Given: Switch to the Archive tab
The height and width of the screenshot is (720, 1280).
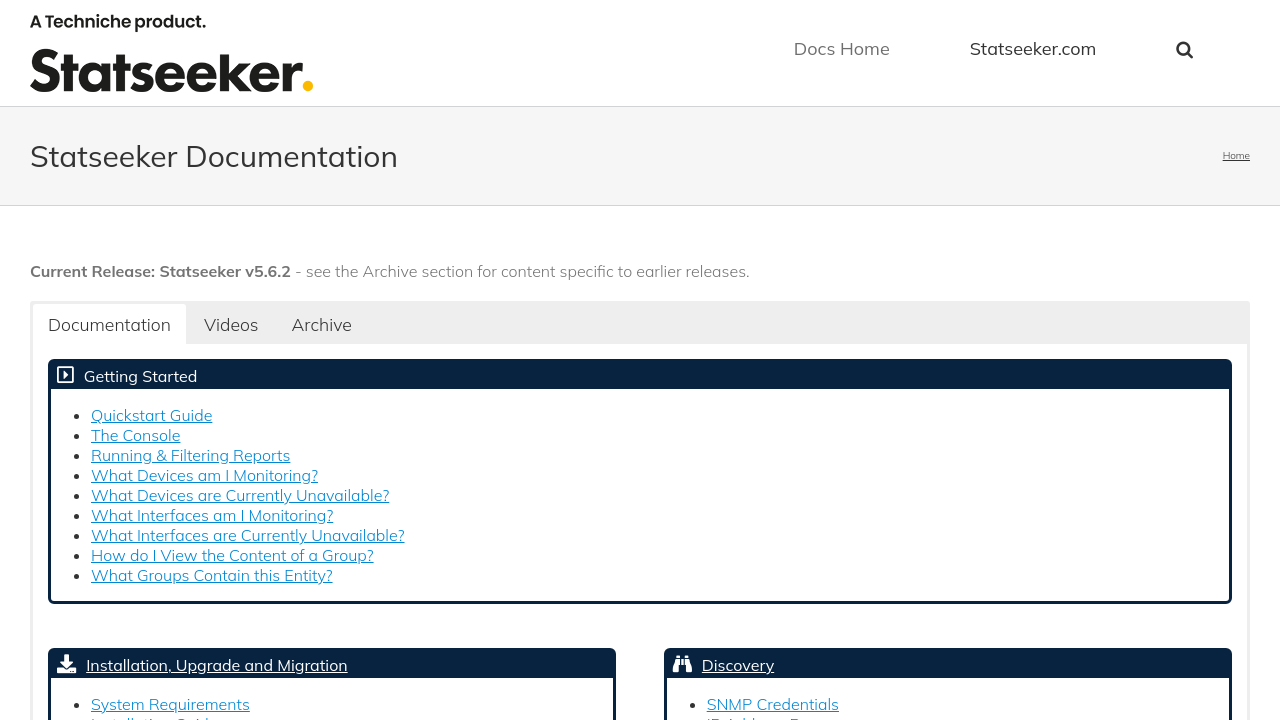Looking at the screenshot, I should [x=322, y=325].
